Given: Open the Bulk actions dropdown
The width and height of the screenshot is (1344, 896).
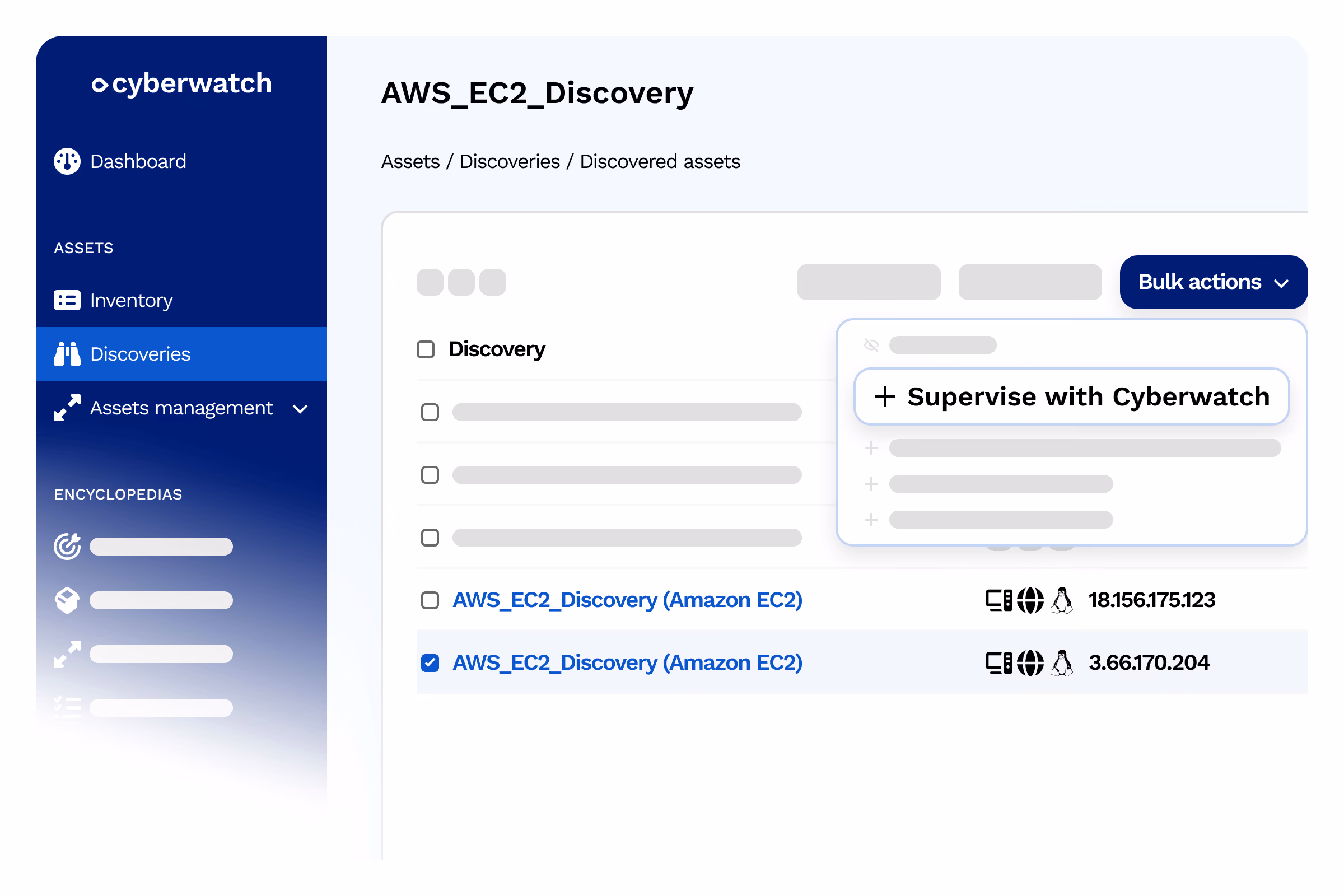Looking at the screenshot, I should point(1214,282).
